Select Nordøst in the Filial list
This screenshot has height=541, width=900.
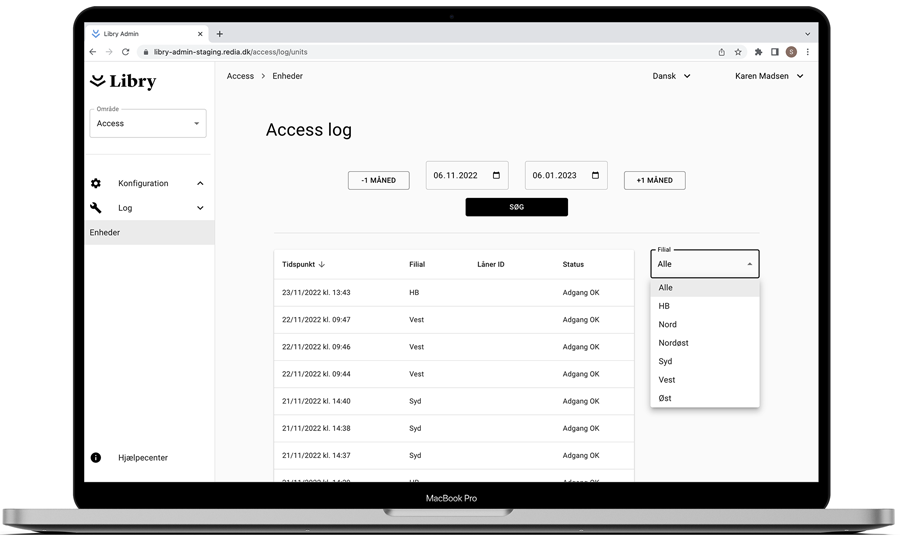[x=673, y=343]
